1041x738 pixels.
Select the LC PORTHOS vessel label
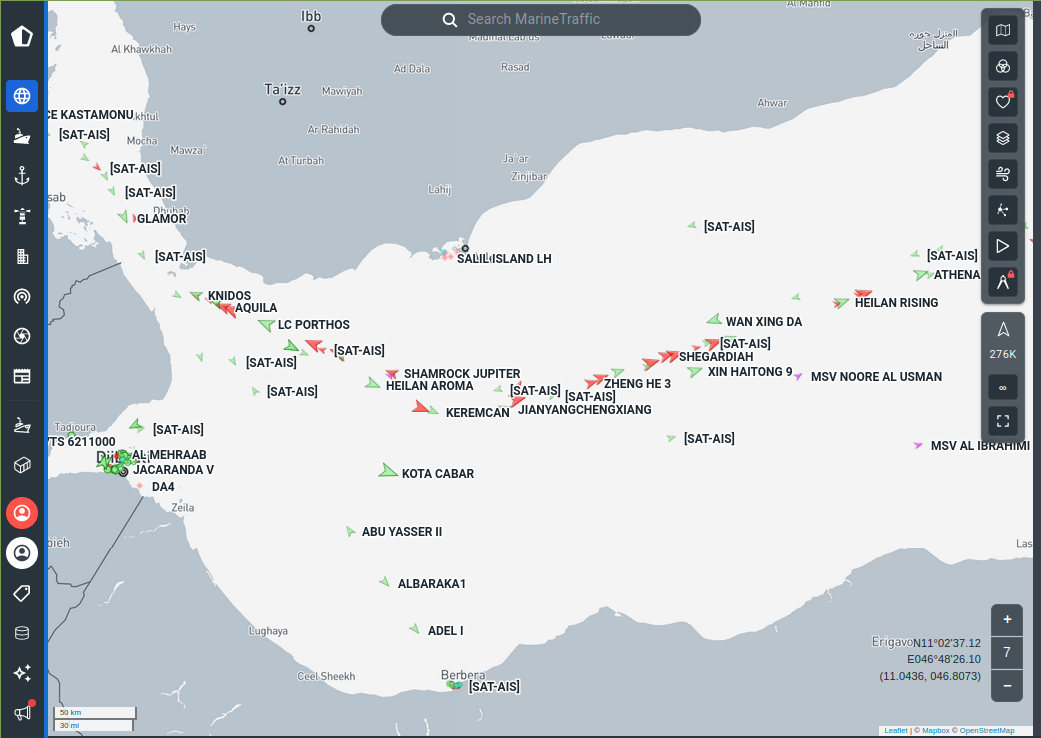click(313, 325)
